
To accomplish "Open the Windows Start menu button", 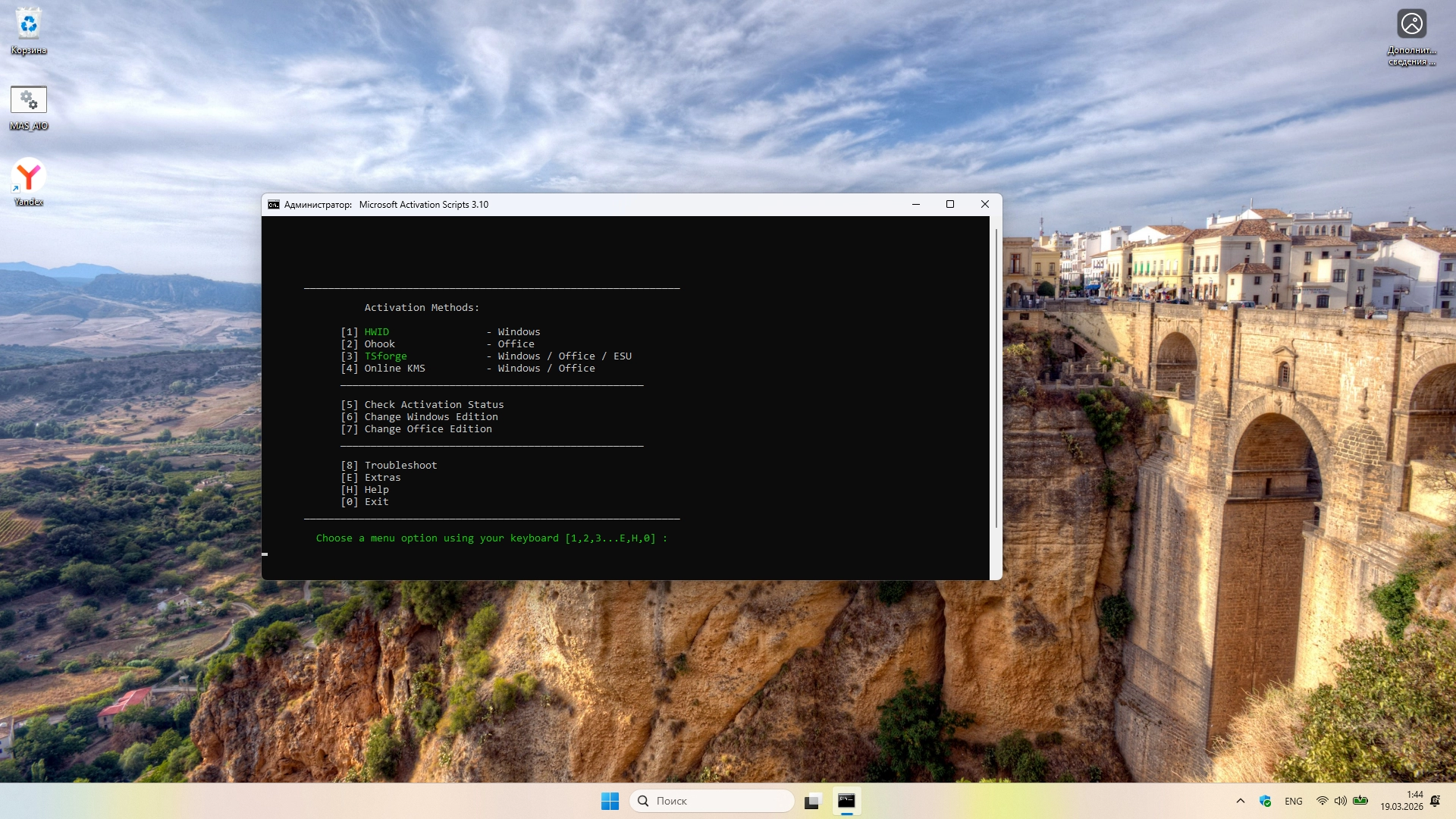I will point(610,801).
